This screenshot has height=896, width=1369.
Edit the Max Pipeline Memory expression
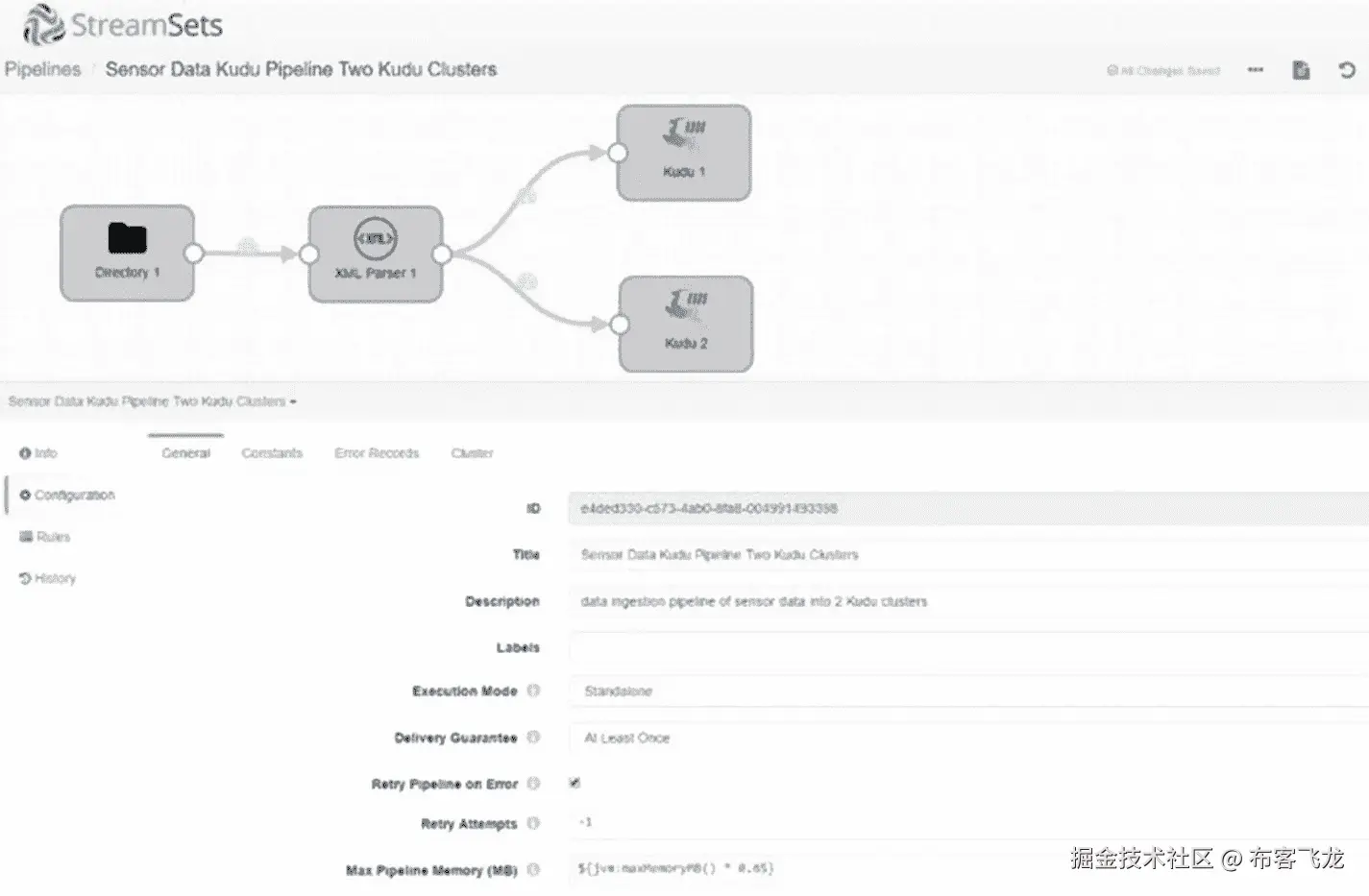(968, 868)
